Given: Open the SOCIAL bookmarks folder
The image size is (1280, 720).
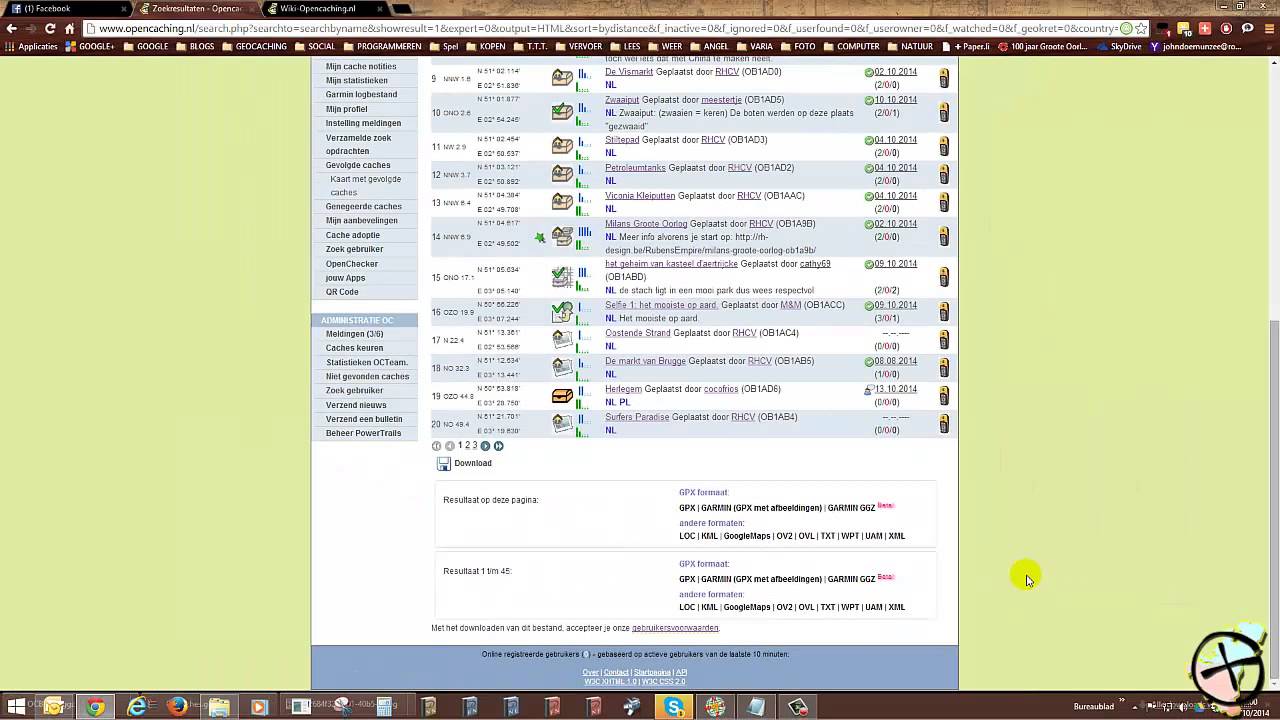Looking at the screenshot, I should (x=315, y=46).
